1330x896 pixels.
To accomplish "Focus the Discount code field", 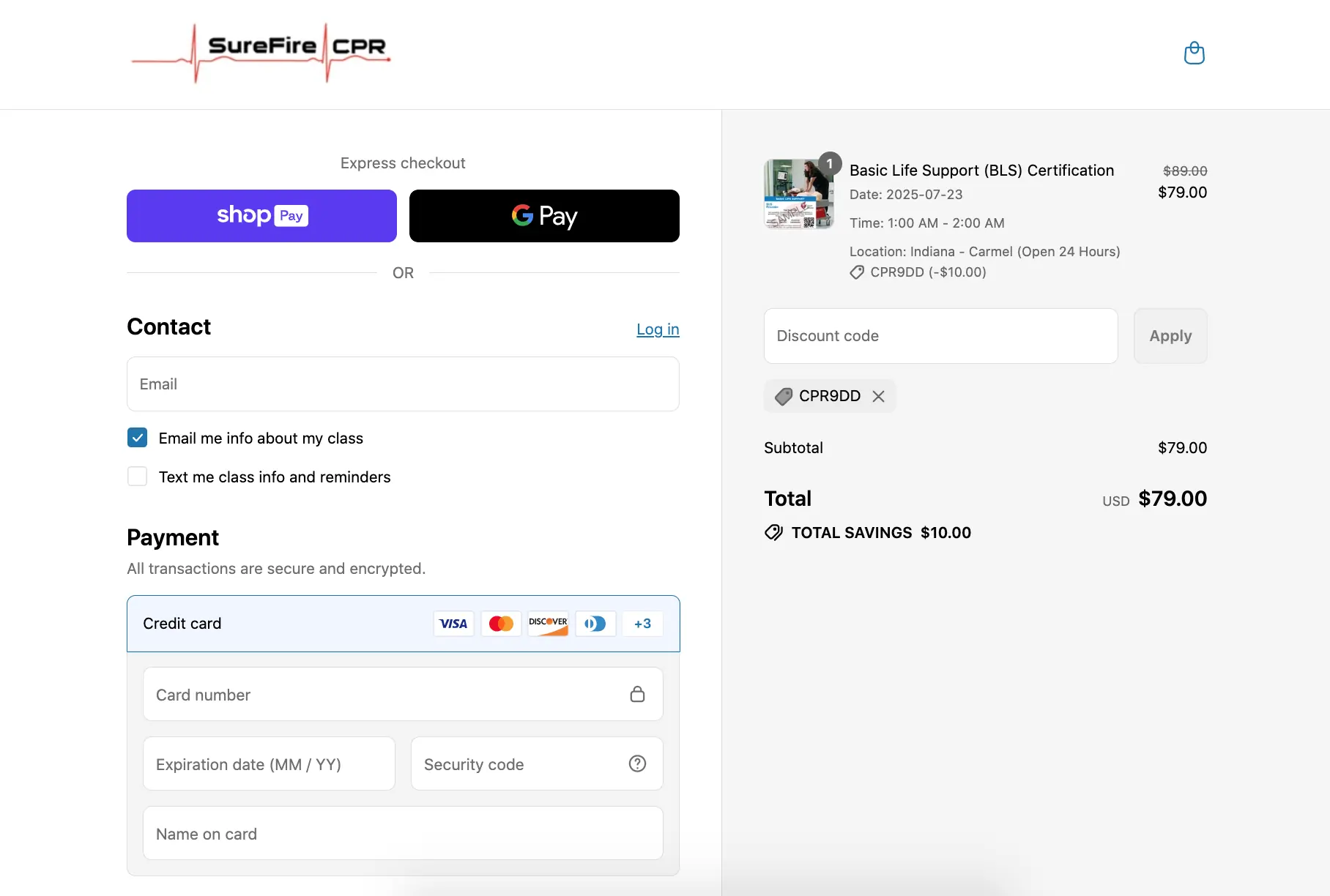I will pyautogui.click(x=940, y=336).
